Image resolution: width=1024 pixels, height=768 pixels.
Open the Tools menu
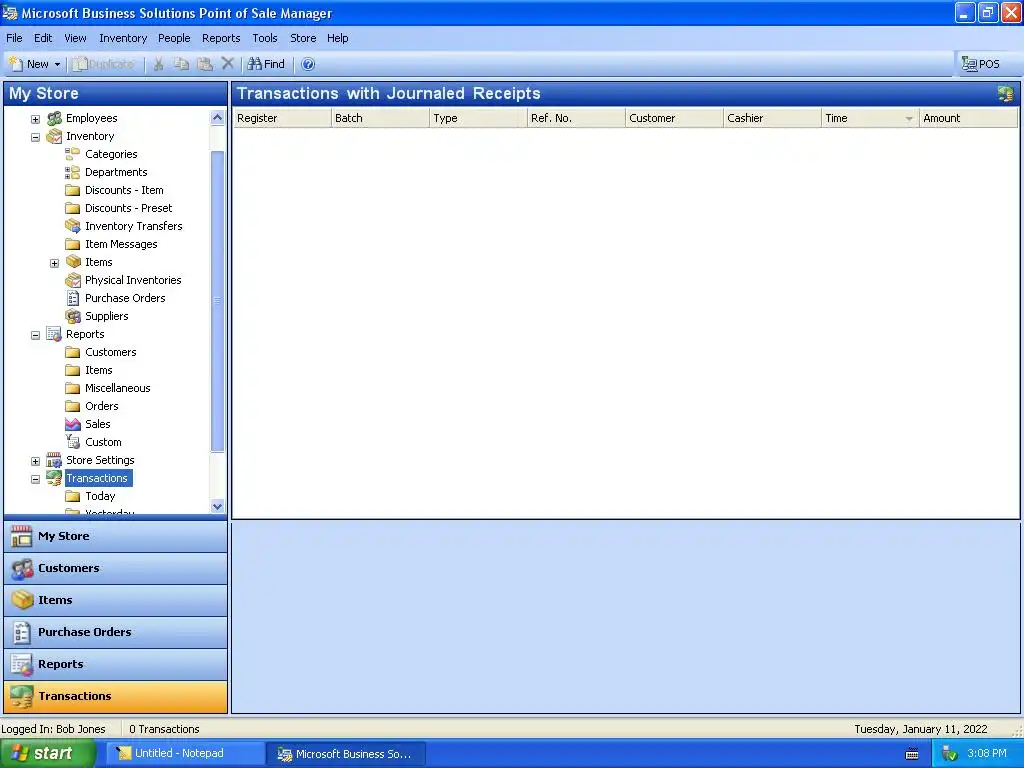pyautogui.click(x=264, y=38)
